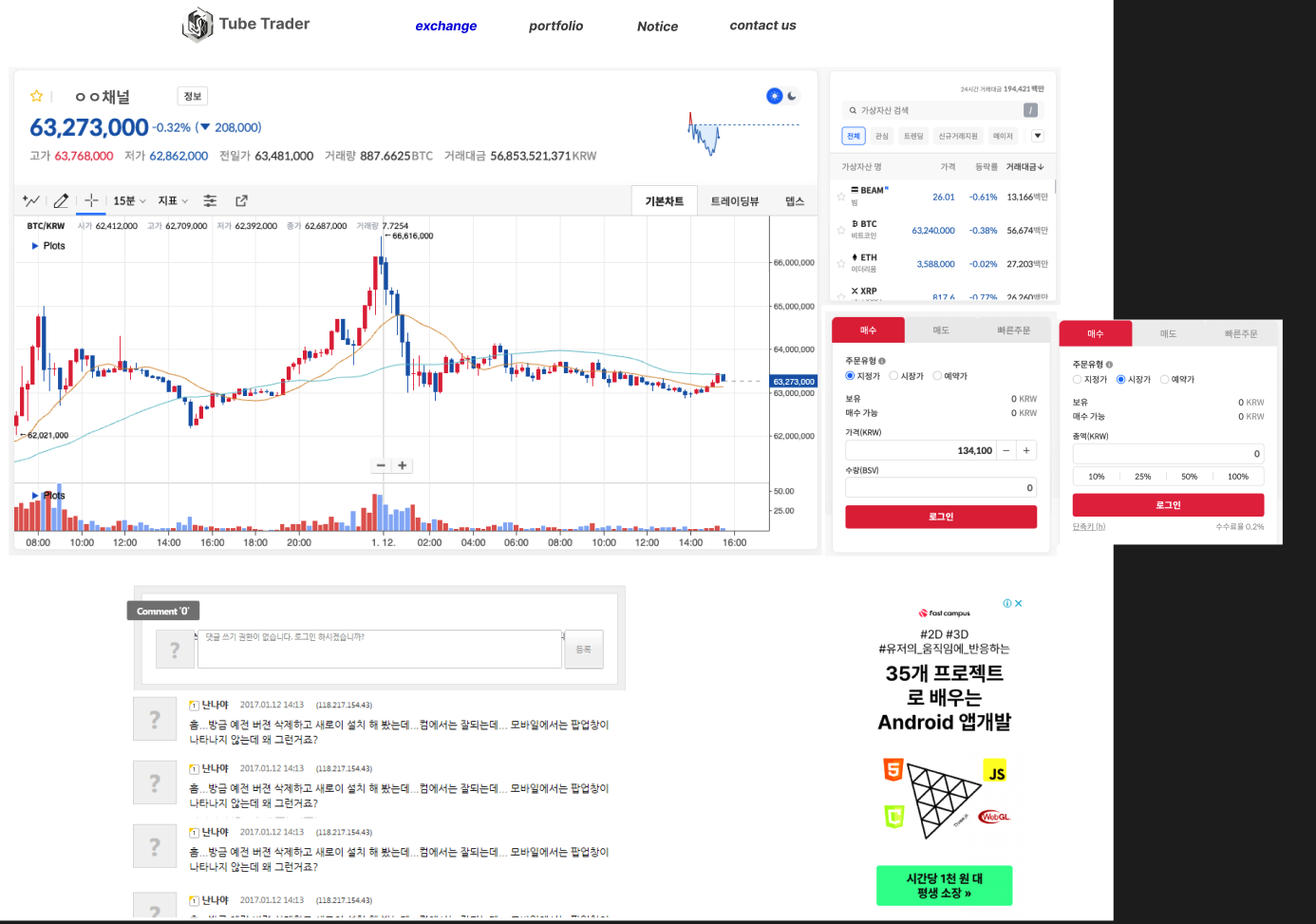The height and width of the screenshot is (924, 1316).
Task: Toggle the favorite star beside ㅇㅇ채널
Action: coord(36,96)
